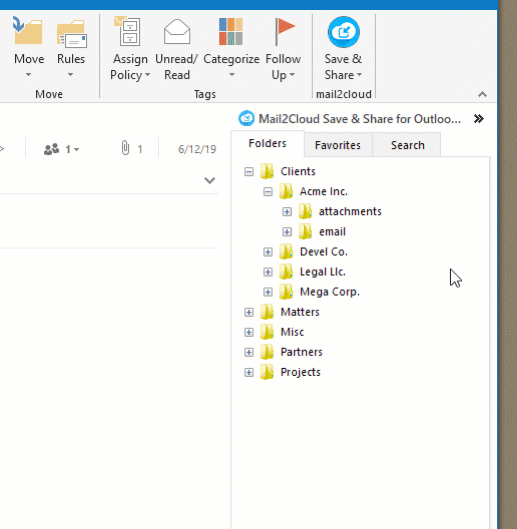Select the attachments folder
Screen dimensions: 517x529
point(350,212)
